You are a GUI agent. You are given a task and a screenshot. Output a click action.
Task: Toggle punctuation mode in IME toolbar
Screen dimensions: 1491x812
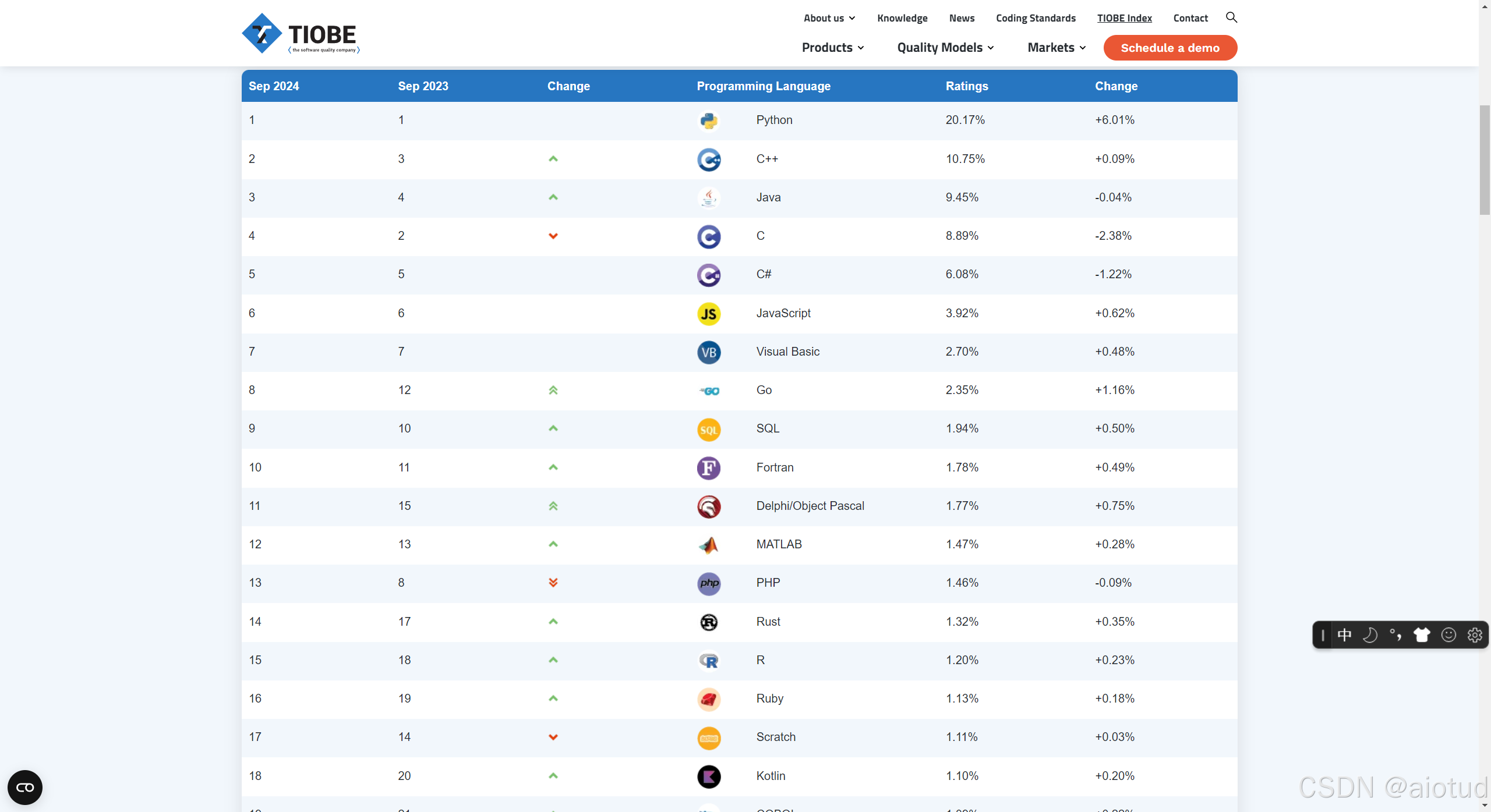[1395, 635]
